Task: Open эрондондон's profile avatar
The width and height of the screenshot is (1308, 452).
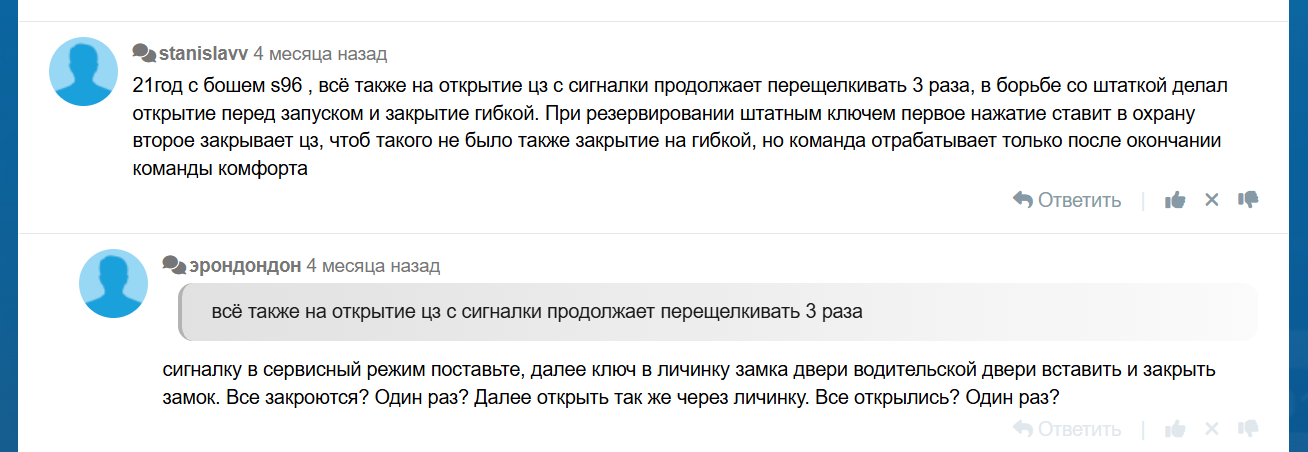Action: pyautogui.click(x=114, y=284)
